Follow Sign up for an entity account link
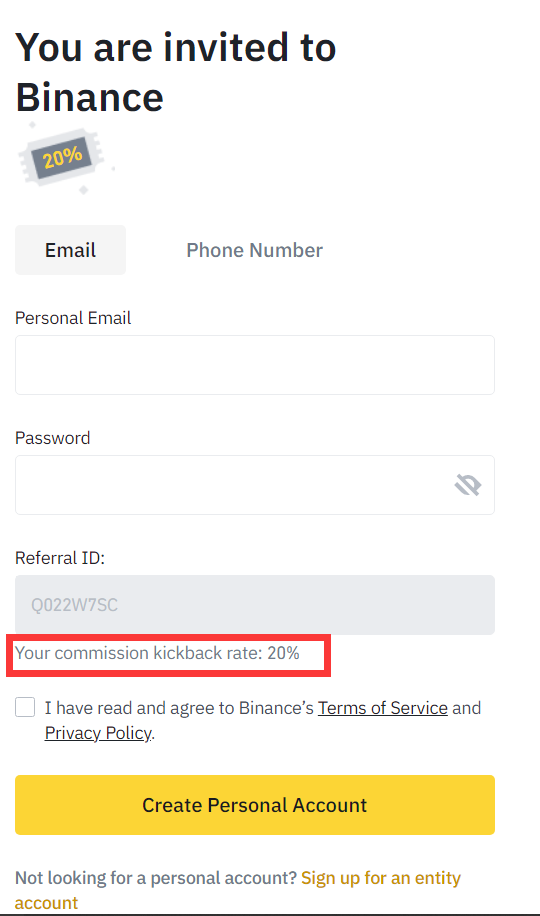Screen dimensions: 540x916 (x=238, y=890)
